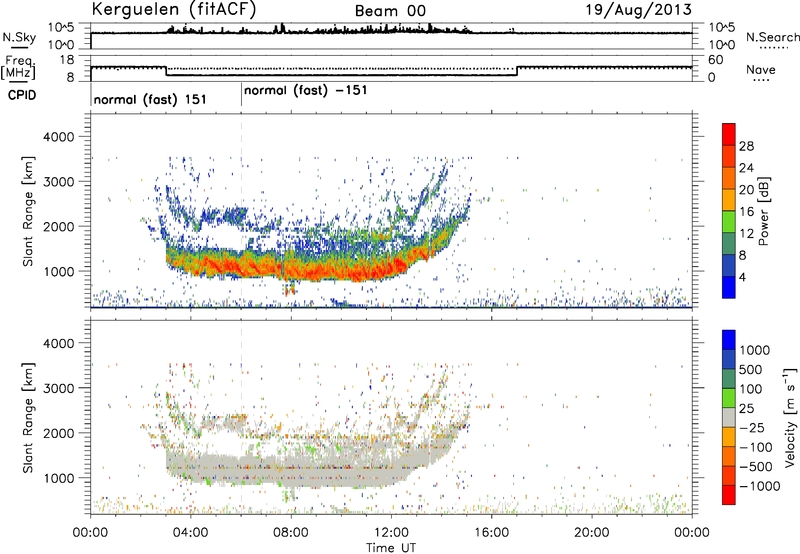Click the 'CPID' row label
Viewport: 800px width, 554px height.
tap(22, 95)
